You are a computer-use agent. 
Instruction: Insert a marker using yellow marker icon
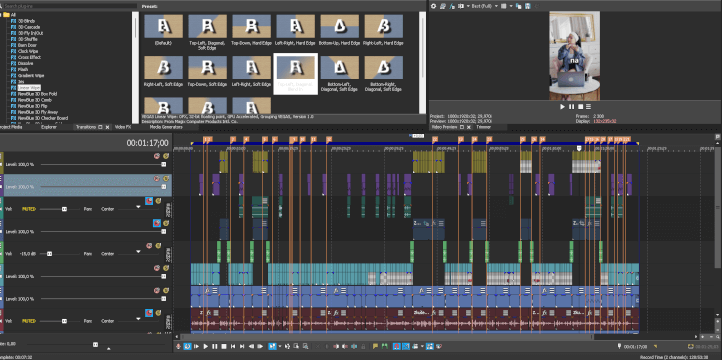[x=375, y=346]
